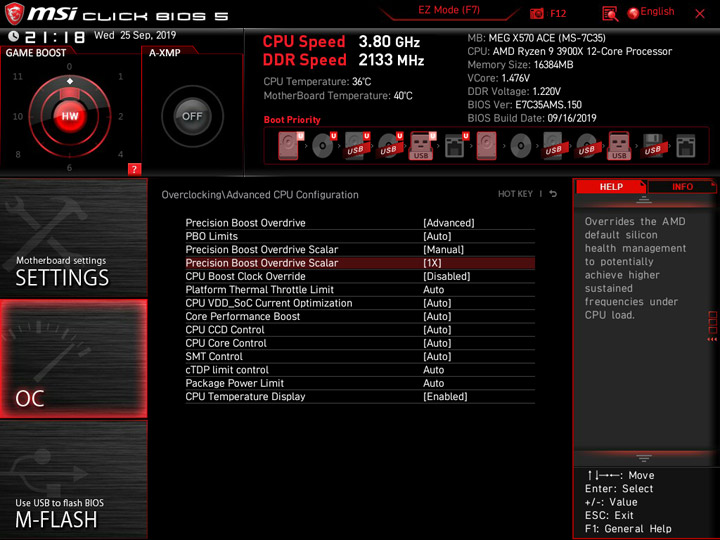Change language via the English globe icon

click(651, 12)
